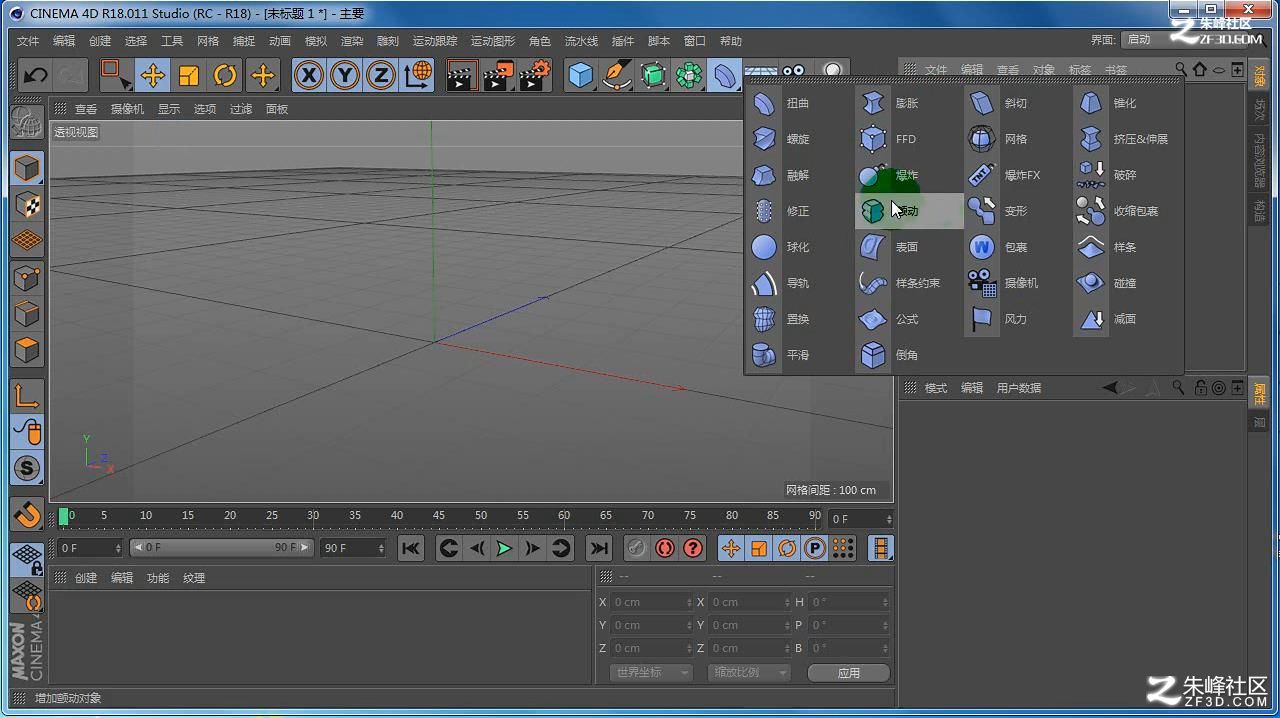
Task: Select the Move tool in top toolbar
Action: [x=152, y=75]
